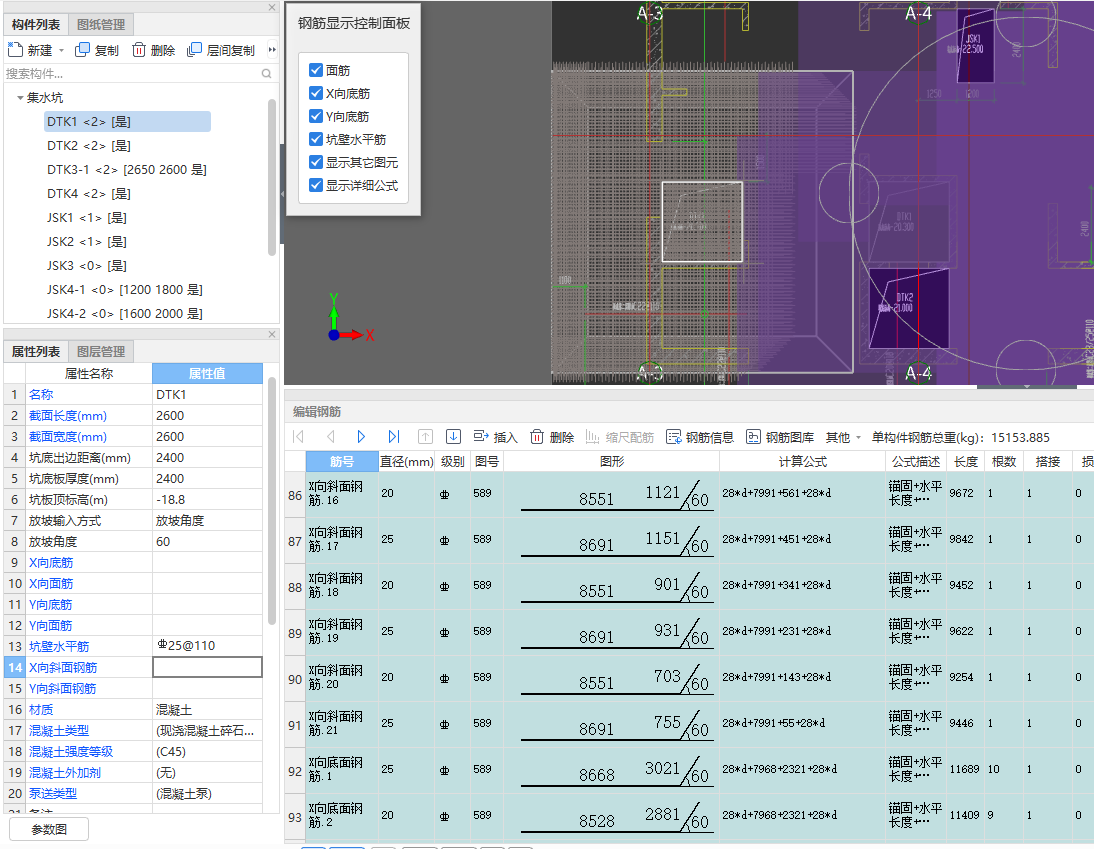Select DTK4 <2> in the component tree
This screenshot has height=849, width=1094.
(89, 193)
